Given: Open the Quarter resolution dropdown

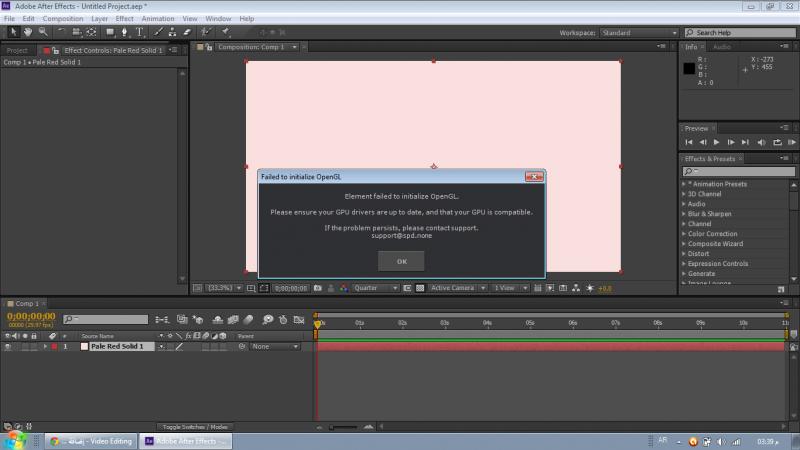Looking at the screenshot, I should [376, 288].
